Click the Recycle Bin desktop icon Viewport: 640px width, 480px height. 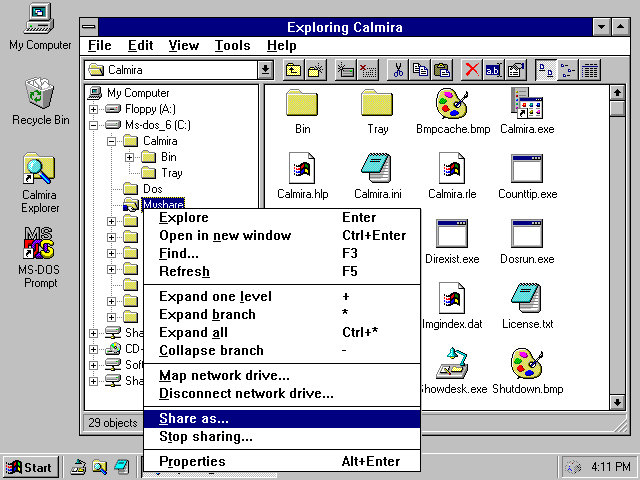[x=39, y=93]
